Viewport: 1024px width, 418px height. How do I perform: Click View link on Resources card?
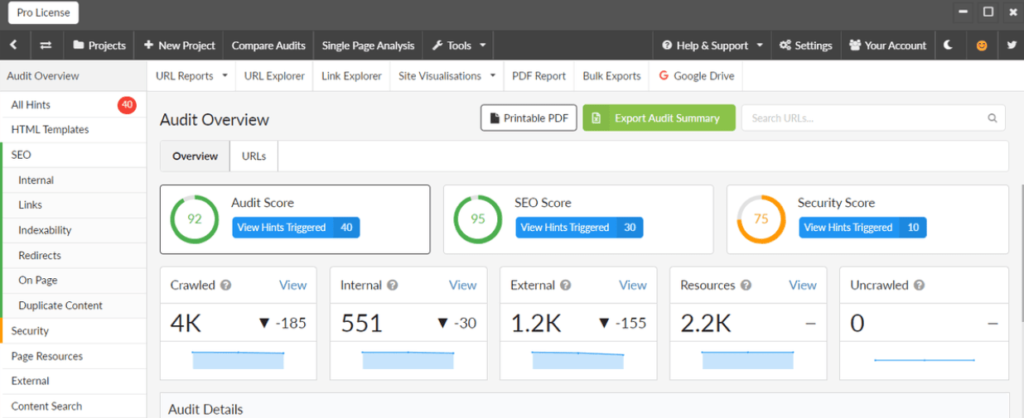(x=803, y=285)
